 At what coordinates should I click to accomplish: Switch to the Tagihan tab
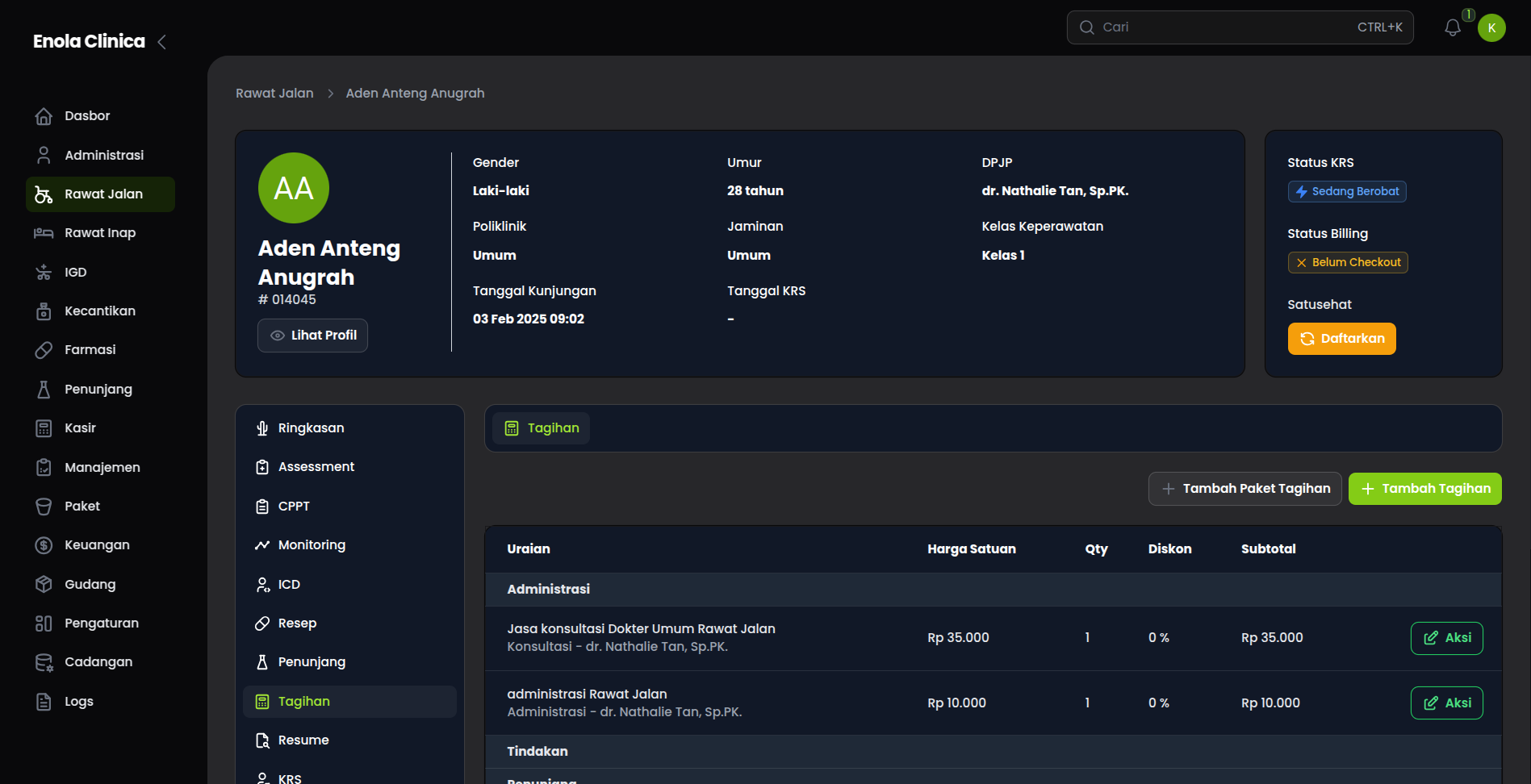(x=541, y=427)
